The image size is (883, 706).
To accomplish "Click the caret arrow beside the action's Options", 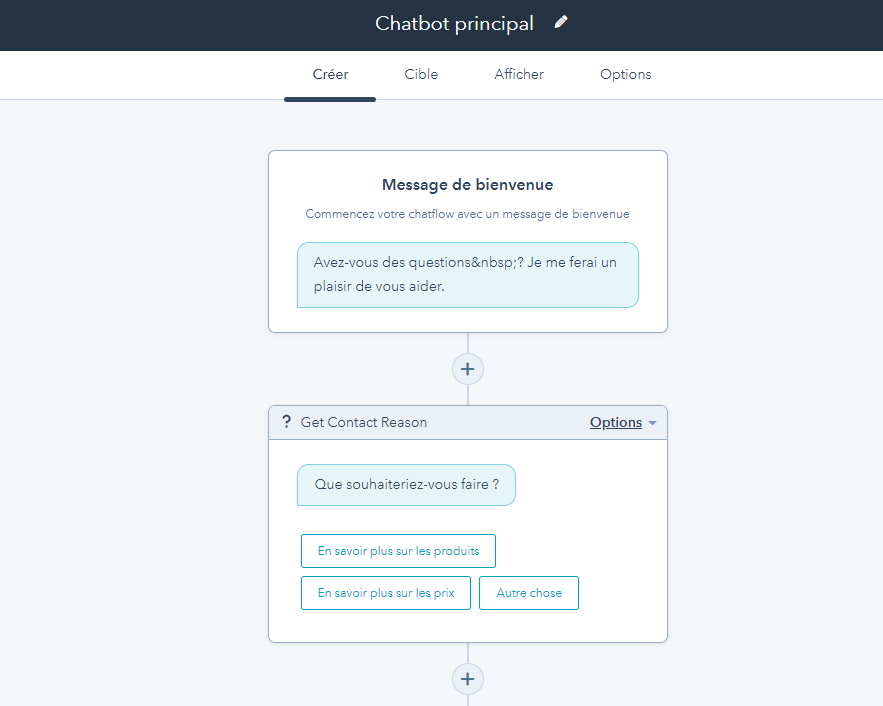I will point(653,423).
